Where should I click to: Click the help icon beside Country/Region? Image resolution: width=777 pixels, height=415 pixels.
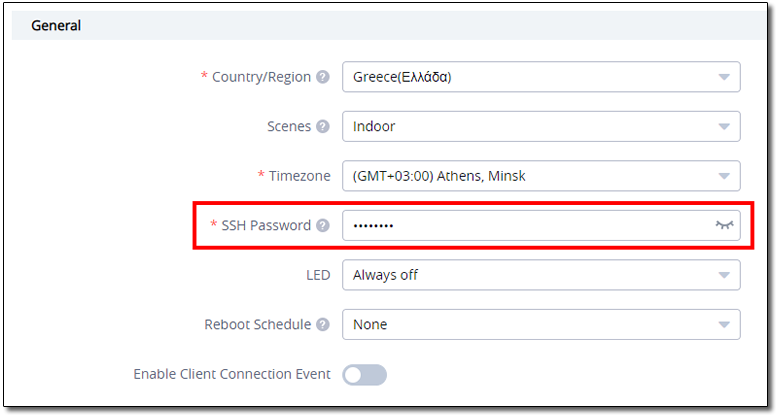(323, 77)
